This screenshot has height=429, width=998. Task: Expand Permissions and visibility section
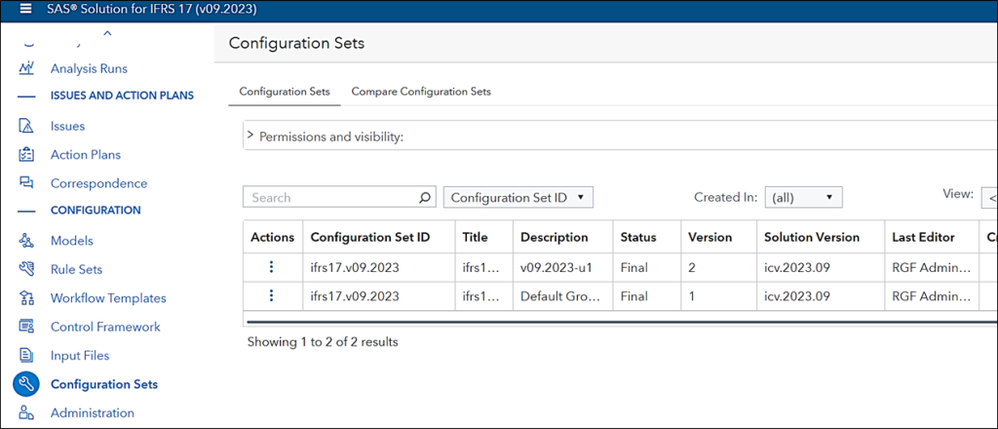tap(250, 136)
